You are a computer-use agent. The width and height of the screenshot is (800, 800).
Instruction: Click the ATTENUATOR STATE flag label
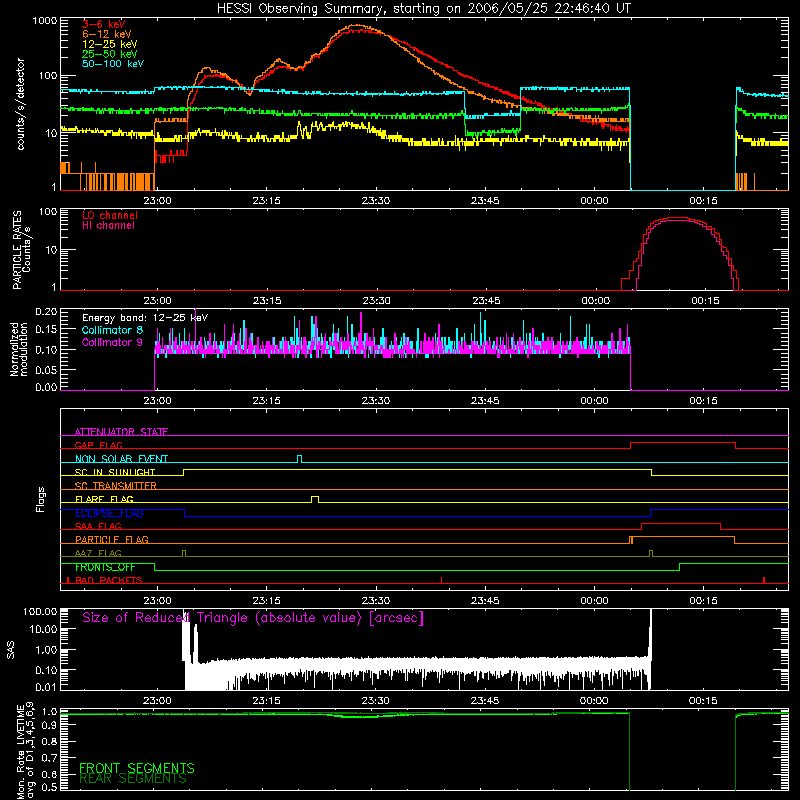[121, 432]
